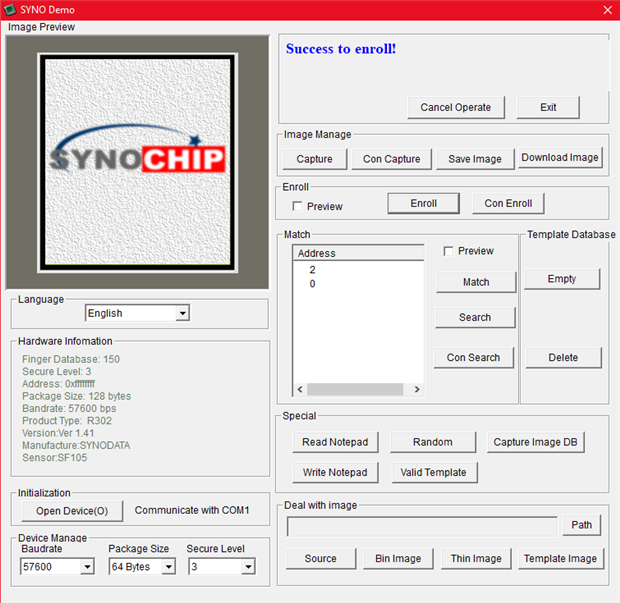Screen dimensions: 620x603
Task: Click 'Product Type: R302' text
Action: [67, 421]
